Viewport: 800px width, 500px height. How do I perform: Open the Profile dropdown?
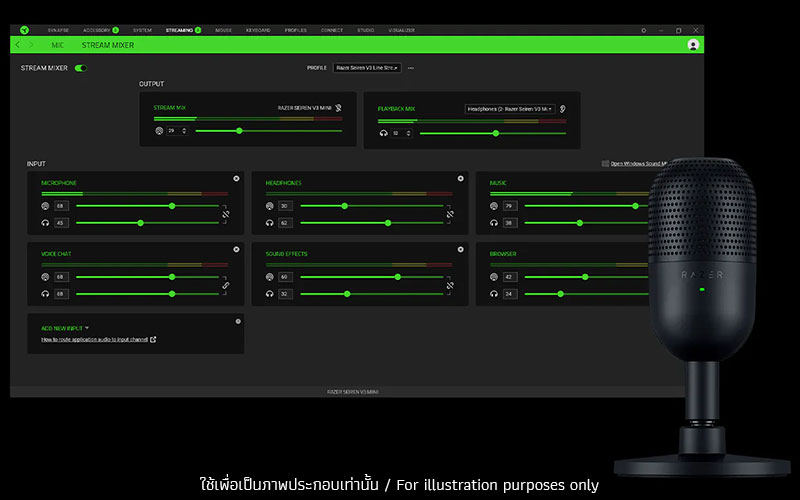tap(367, 68)
